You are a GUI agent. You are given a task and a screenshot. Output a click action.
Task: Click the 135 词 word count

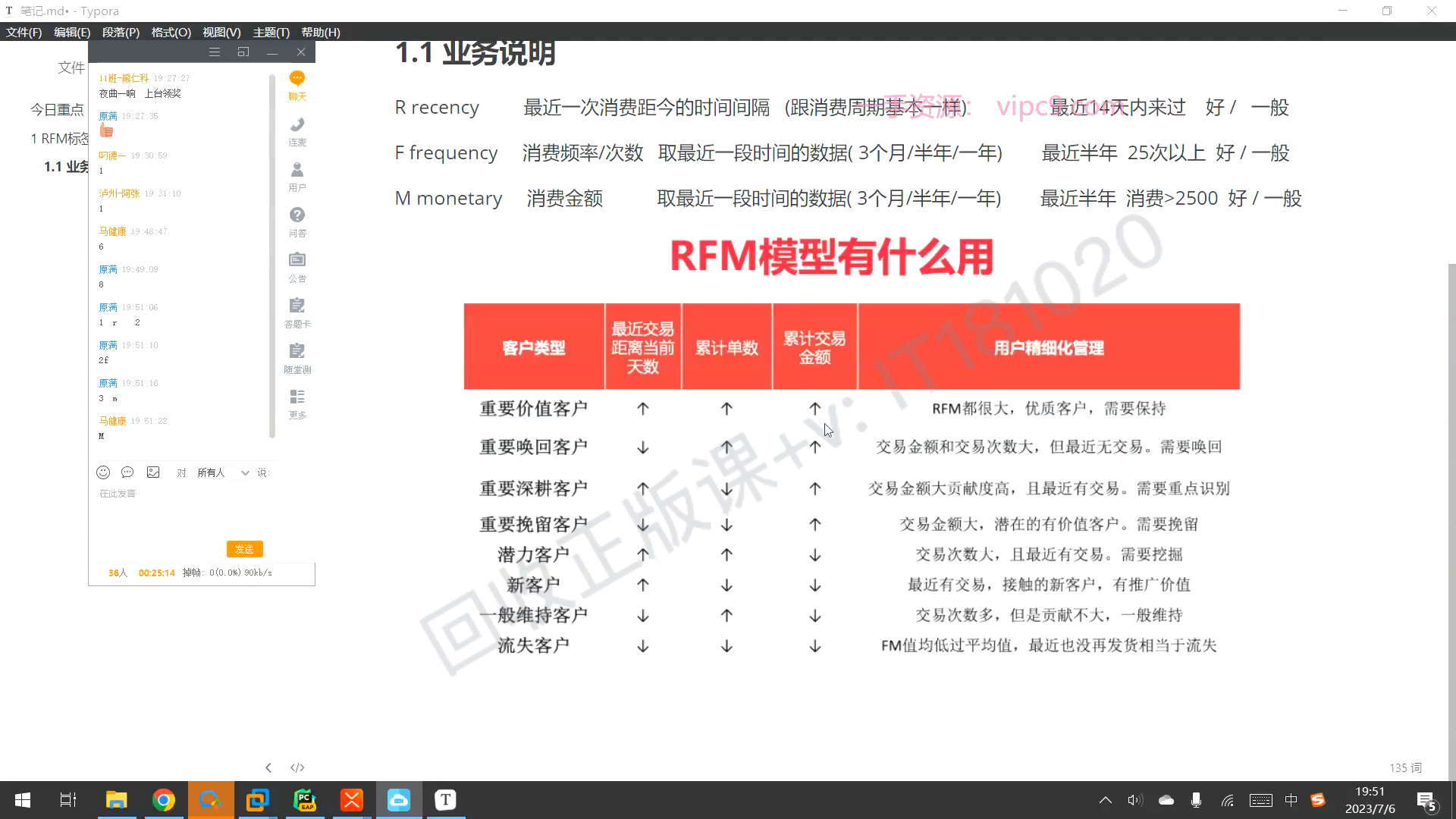tap(1405, 767)
